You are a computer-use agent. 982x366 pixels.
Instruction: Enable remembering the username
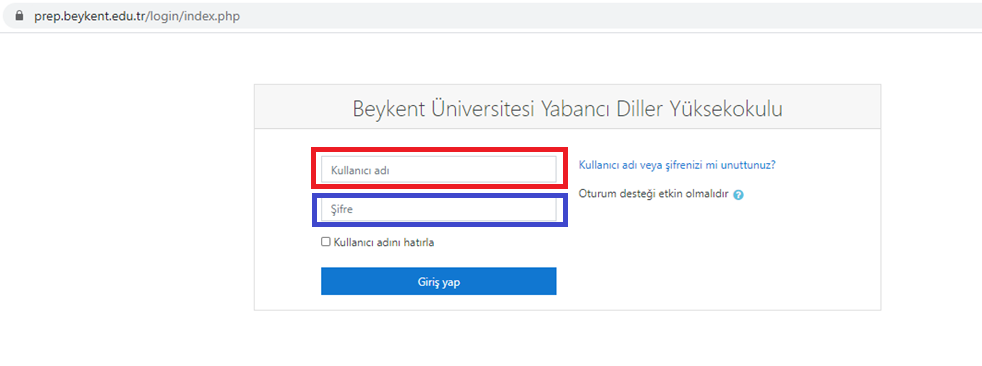click(326, 242)
